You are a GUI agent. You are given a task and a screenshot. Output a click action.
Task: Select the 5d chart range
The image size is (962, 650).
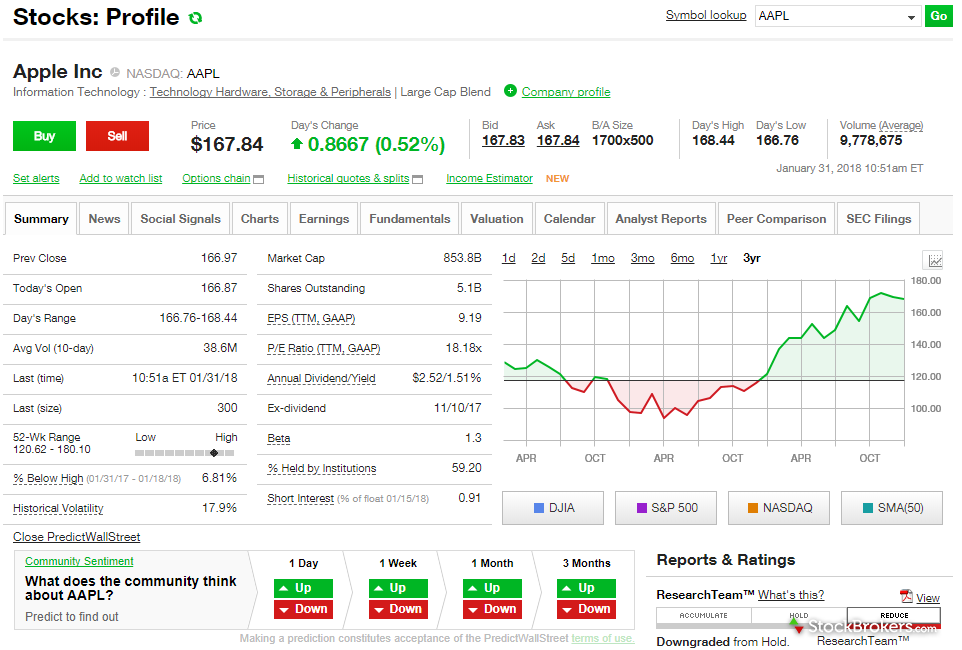(568, 258)
